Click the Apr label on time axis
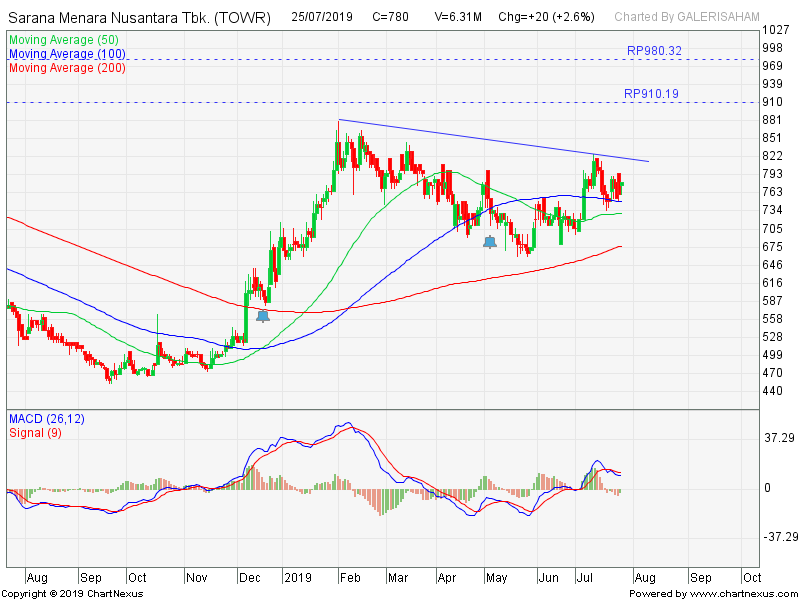800x600 pixels. [447, 578]
